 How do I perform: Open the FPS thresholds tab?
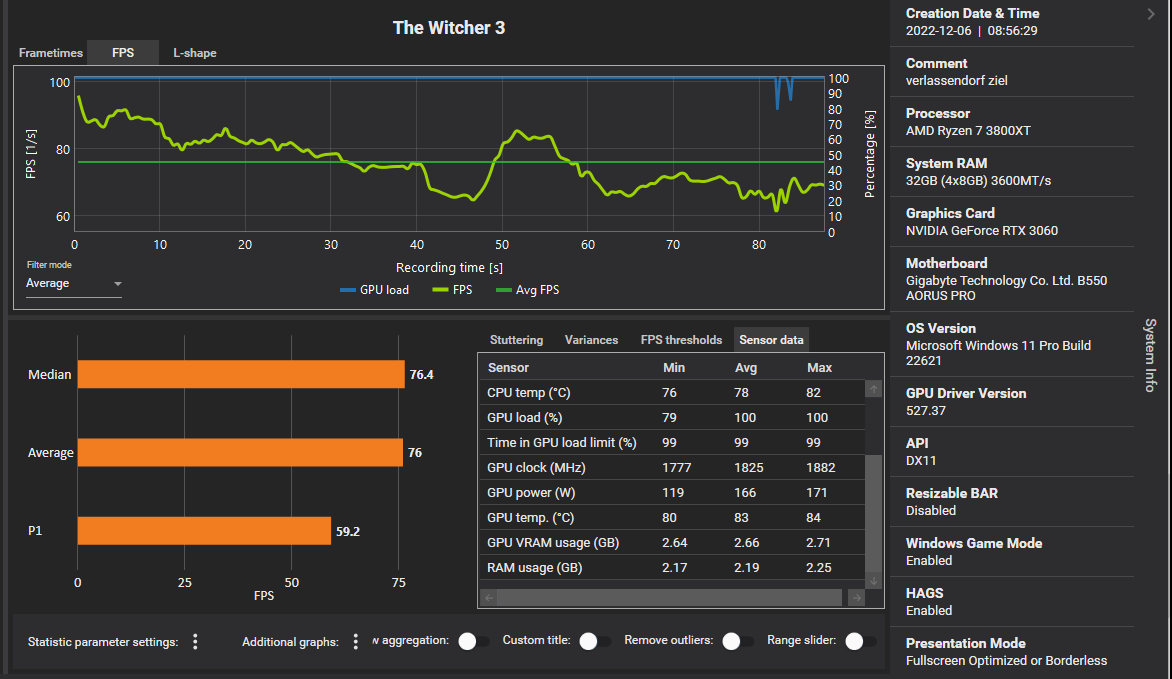(x=681, y=340)
